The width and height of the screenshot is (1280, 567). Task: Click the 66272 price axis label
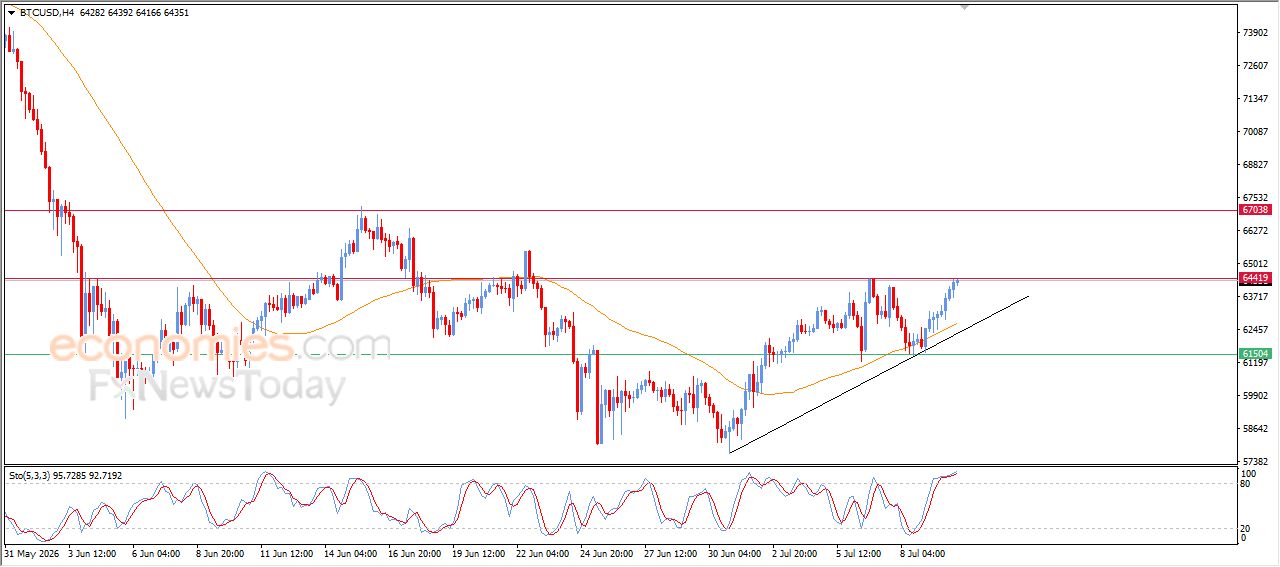pyautogui.click(x=1254, y=231)
